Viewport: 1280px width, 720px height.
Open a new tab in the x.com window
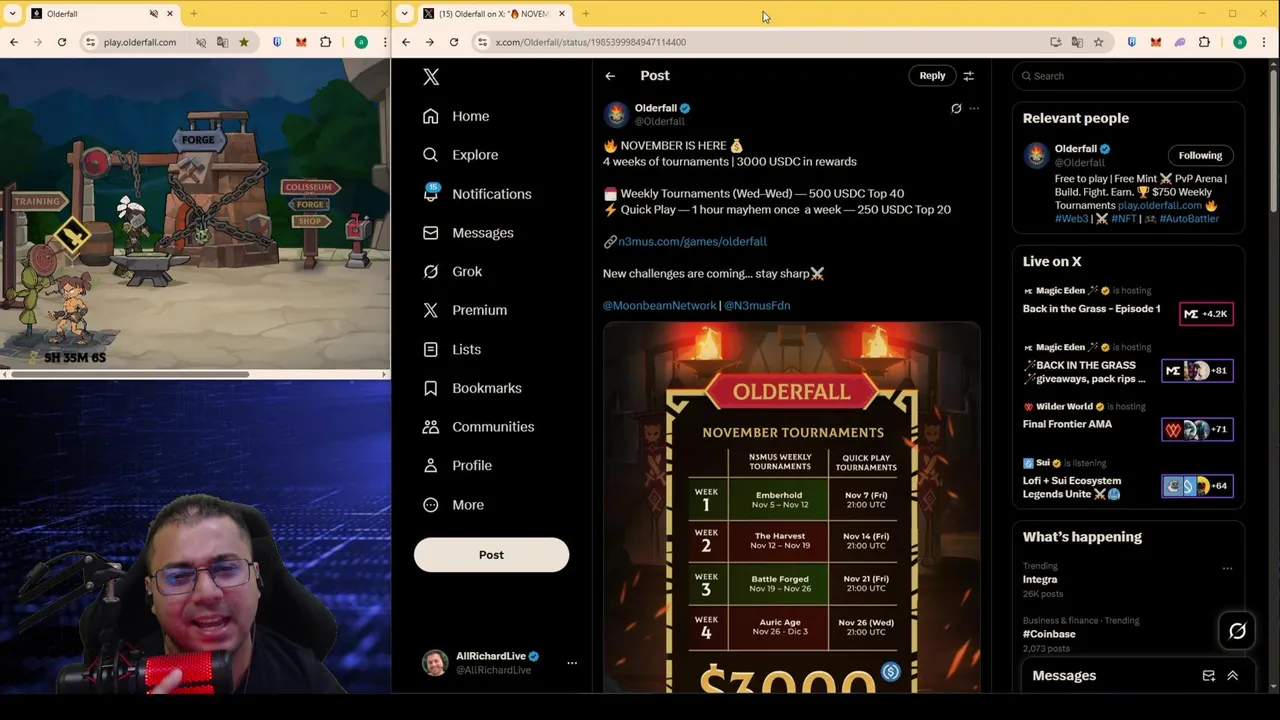coord(585,14)
